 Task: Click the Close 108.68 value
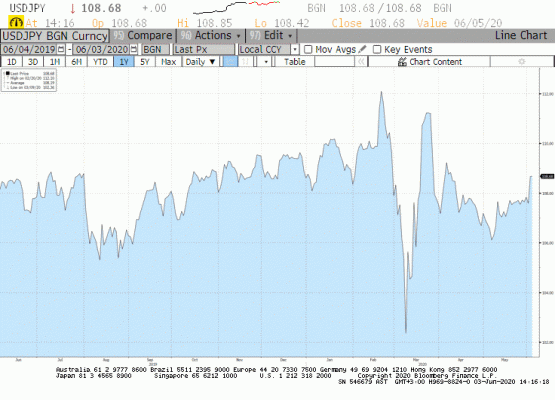368,23
